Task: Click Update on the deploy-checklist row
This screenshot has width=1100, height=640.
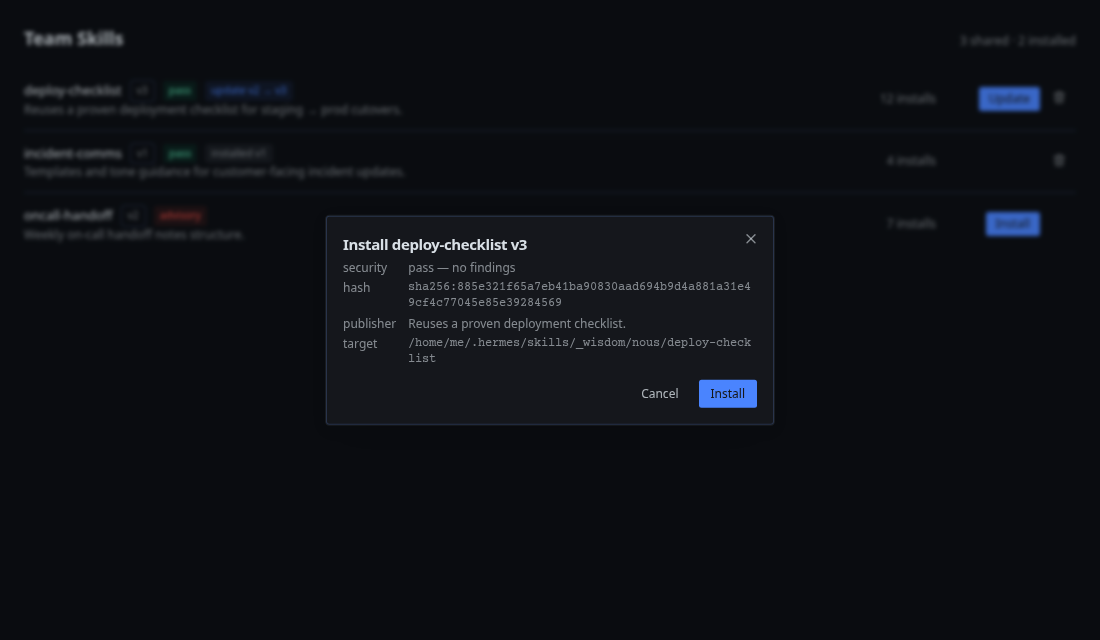Action: (x=1010, y=99)
